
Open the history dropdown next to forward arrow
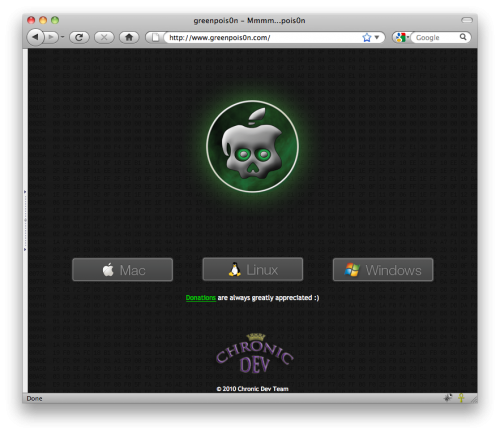coord(62,37)
